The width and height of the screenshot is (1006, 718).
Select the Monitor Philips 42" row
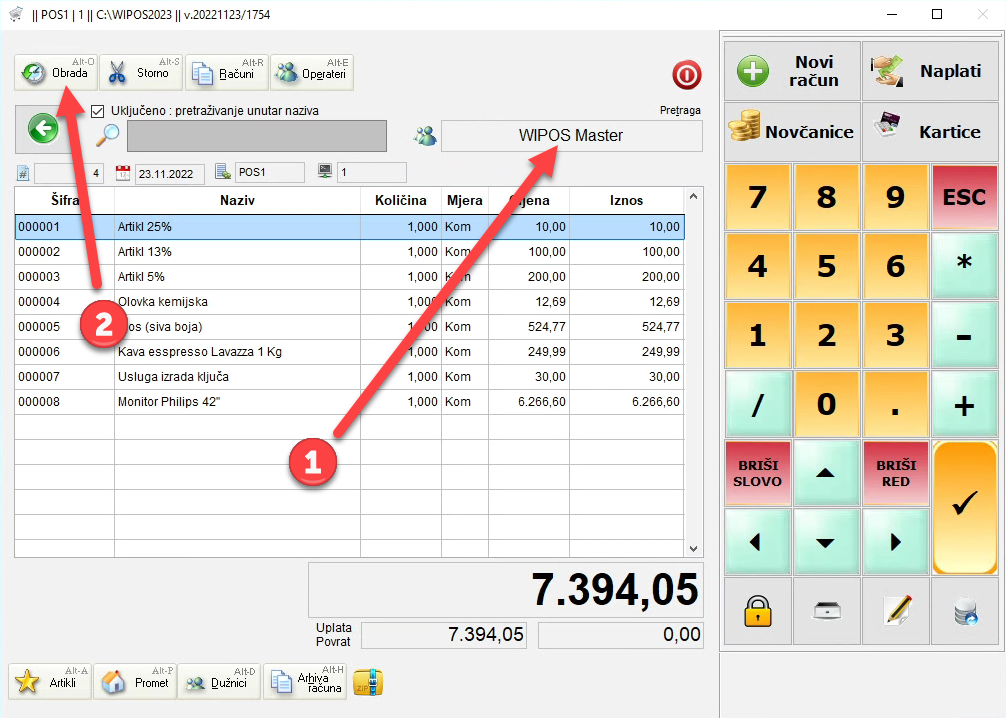pyautogui.click(x=349, y=402)
